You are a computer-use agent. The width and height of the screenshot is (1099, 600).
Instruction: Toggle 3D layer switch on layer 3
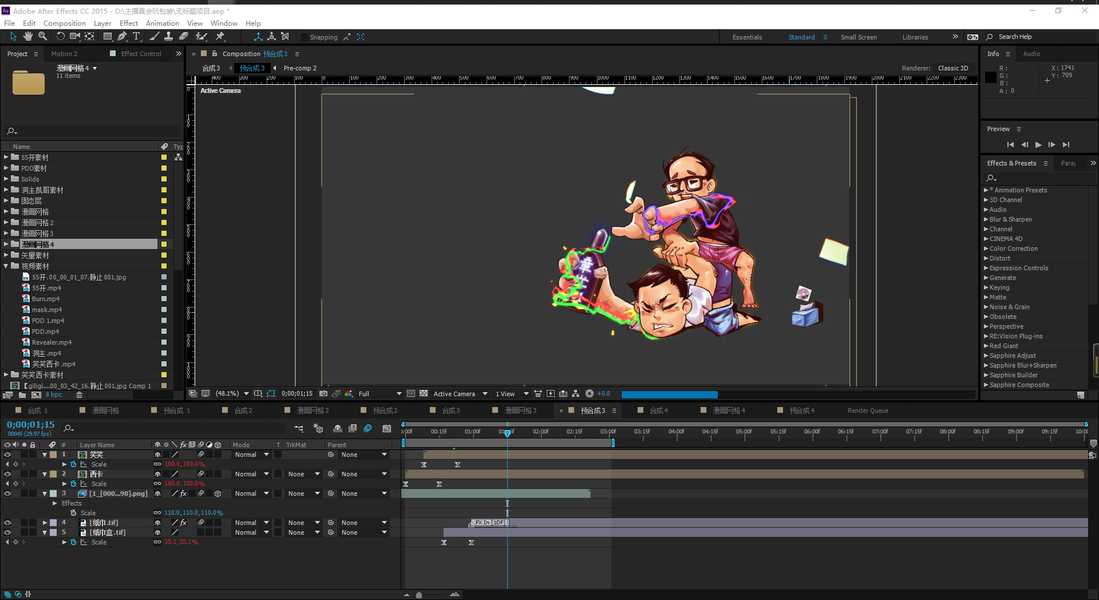[x=218, y=494]
